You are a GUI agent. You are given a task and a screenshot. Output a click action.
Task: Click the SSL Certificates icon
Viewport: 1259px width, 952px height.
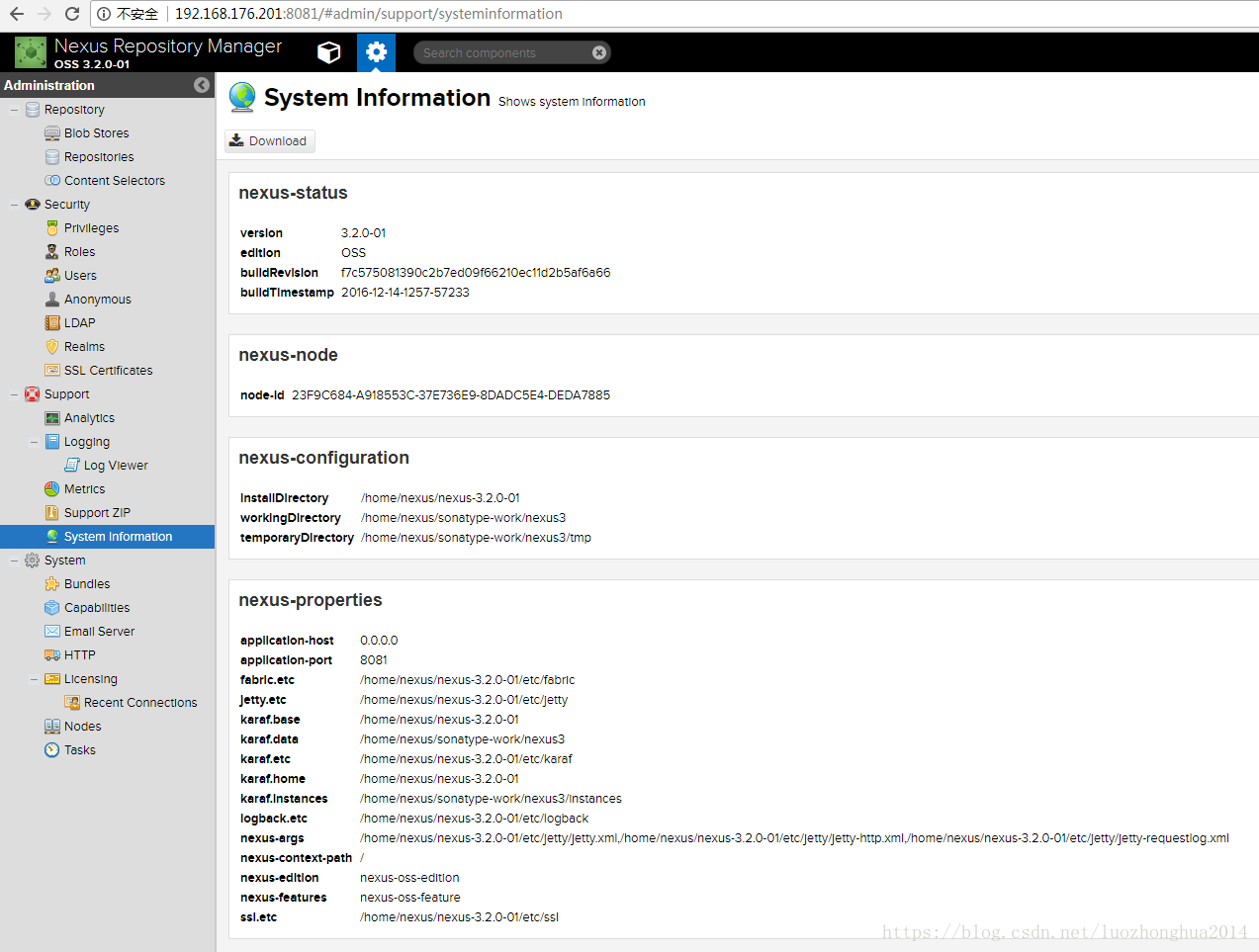52,371
